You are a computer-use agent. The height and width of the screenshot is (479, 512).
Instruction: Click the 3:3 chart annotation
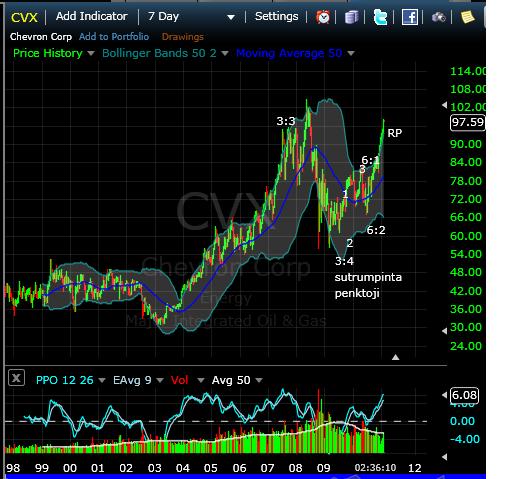(286, 121)
